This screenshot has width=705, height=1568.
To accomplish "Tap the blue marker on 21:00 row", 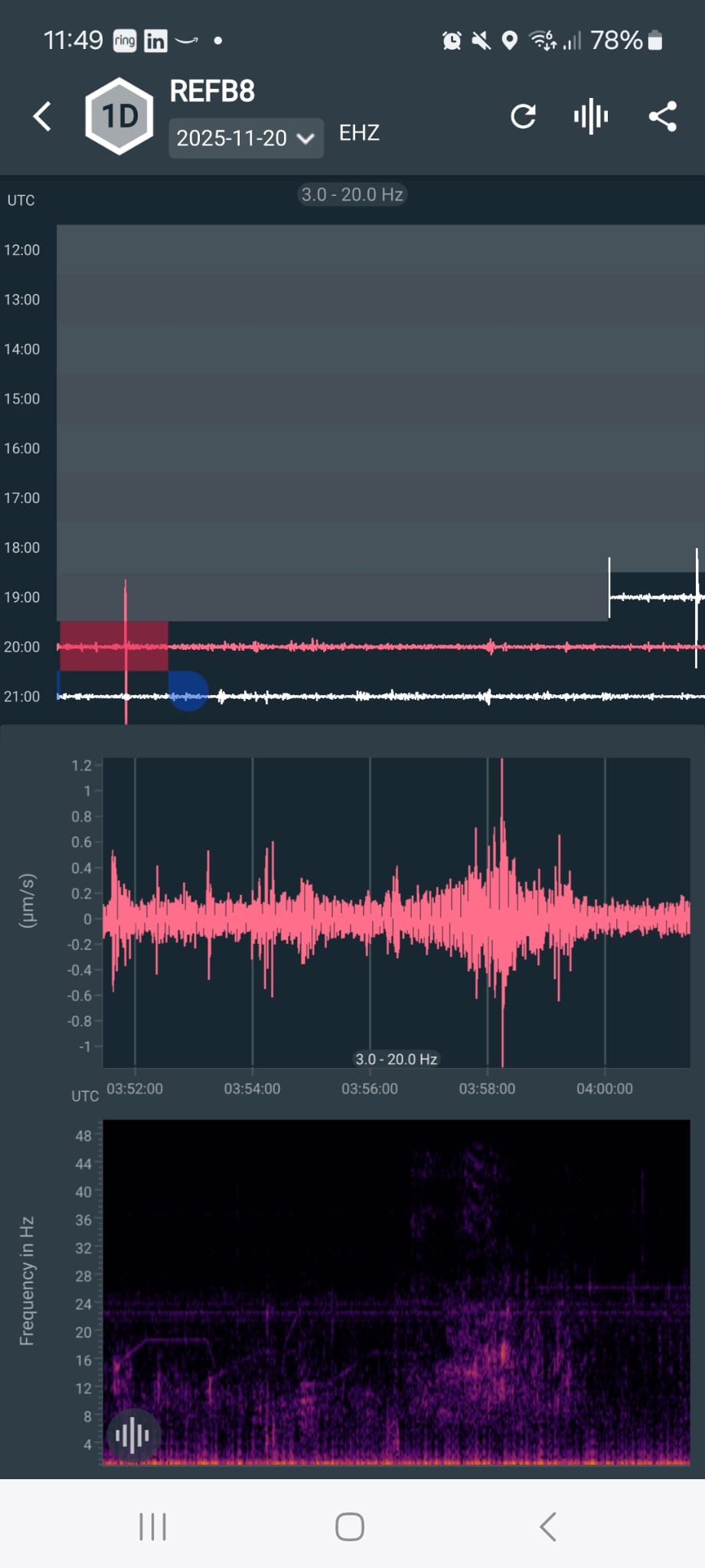I will pyautogui.click(x=187, y=691).
